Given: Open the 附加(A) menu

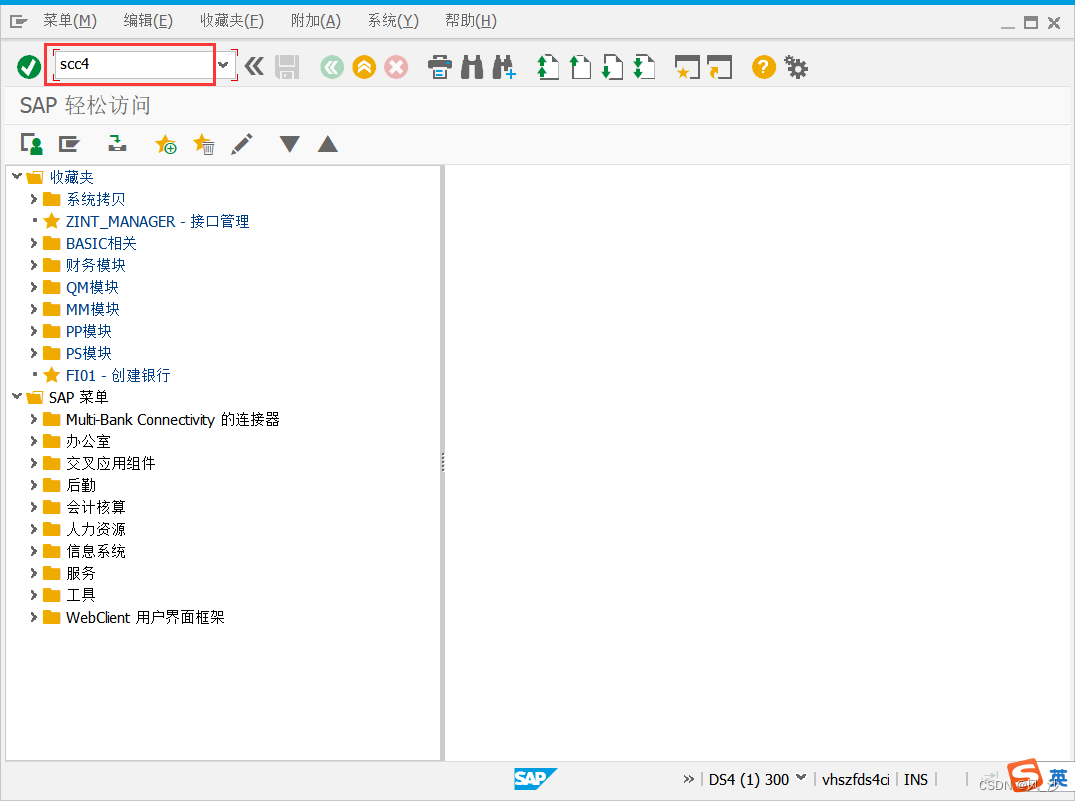Looking at the screenshot, I should click(x=315, y=21).
